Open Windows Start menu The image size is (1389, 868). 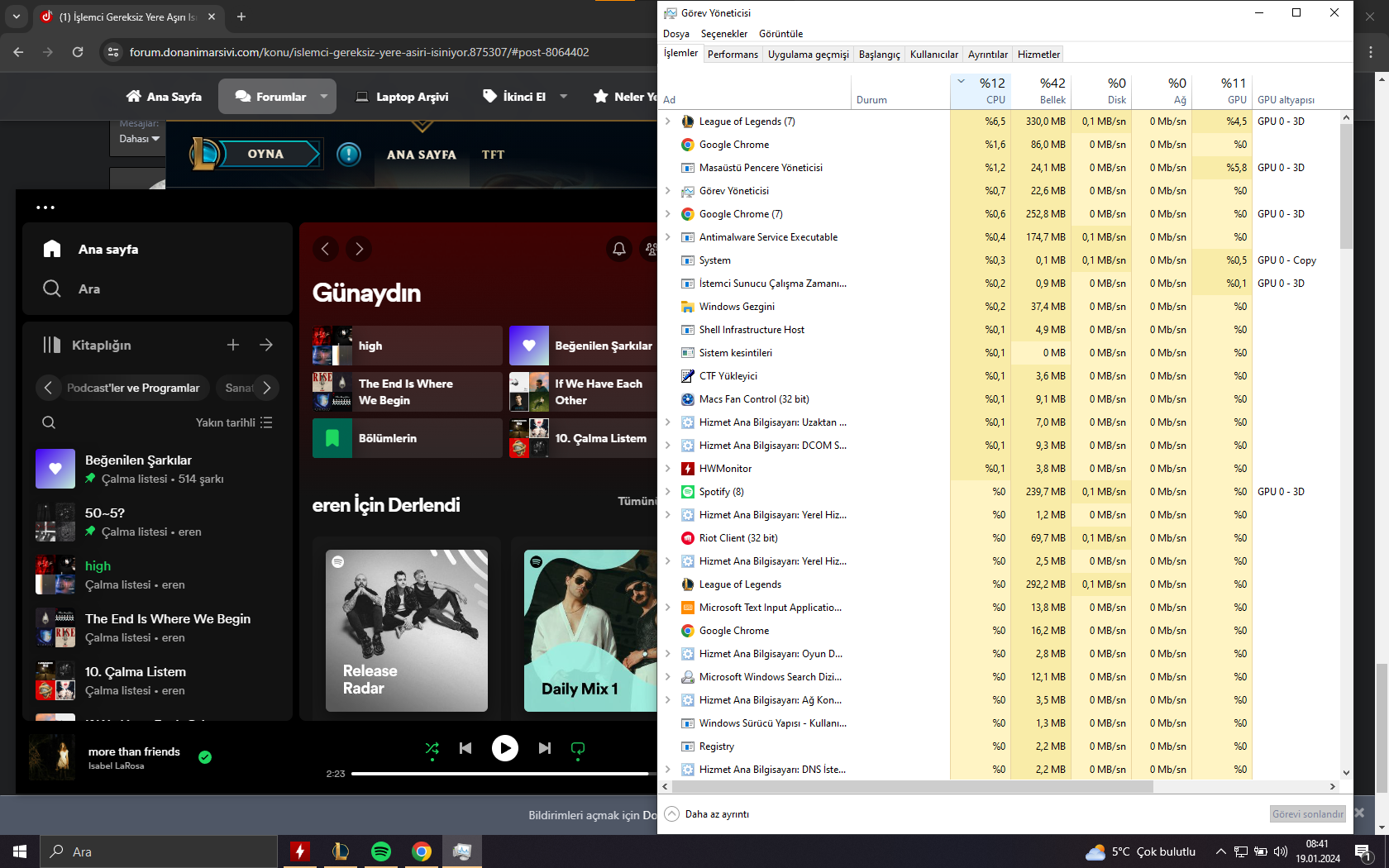tap(20, 851)
